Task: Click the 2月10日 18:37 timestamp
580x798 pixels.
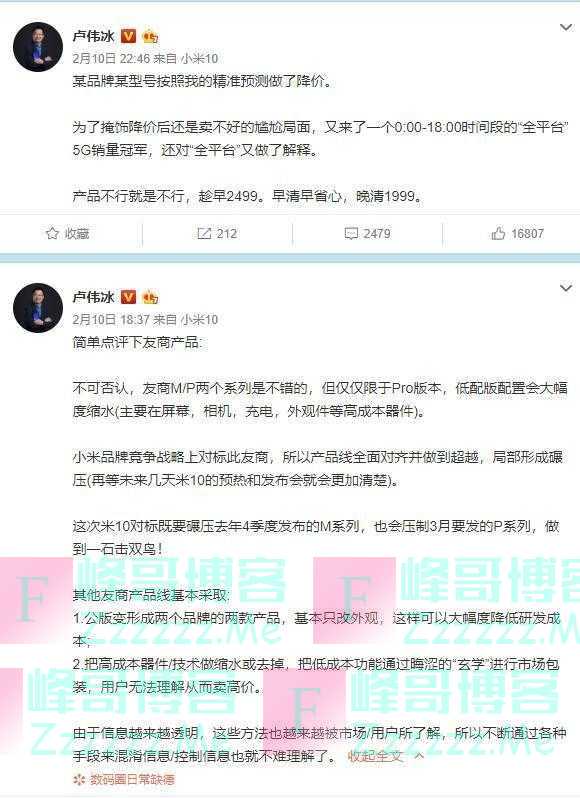Action: tap(111, 320)
